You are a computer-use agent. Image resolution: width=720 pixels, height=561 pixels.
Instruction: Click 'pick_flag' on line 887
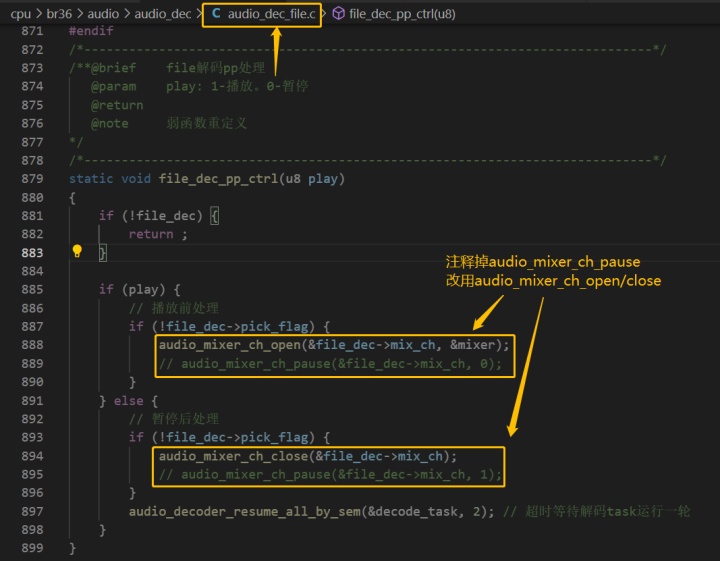click(x=275, y=326)
